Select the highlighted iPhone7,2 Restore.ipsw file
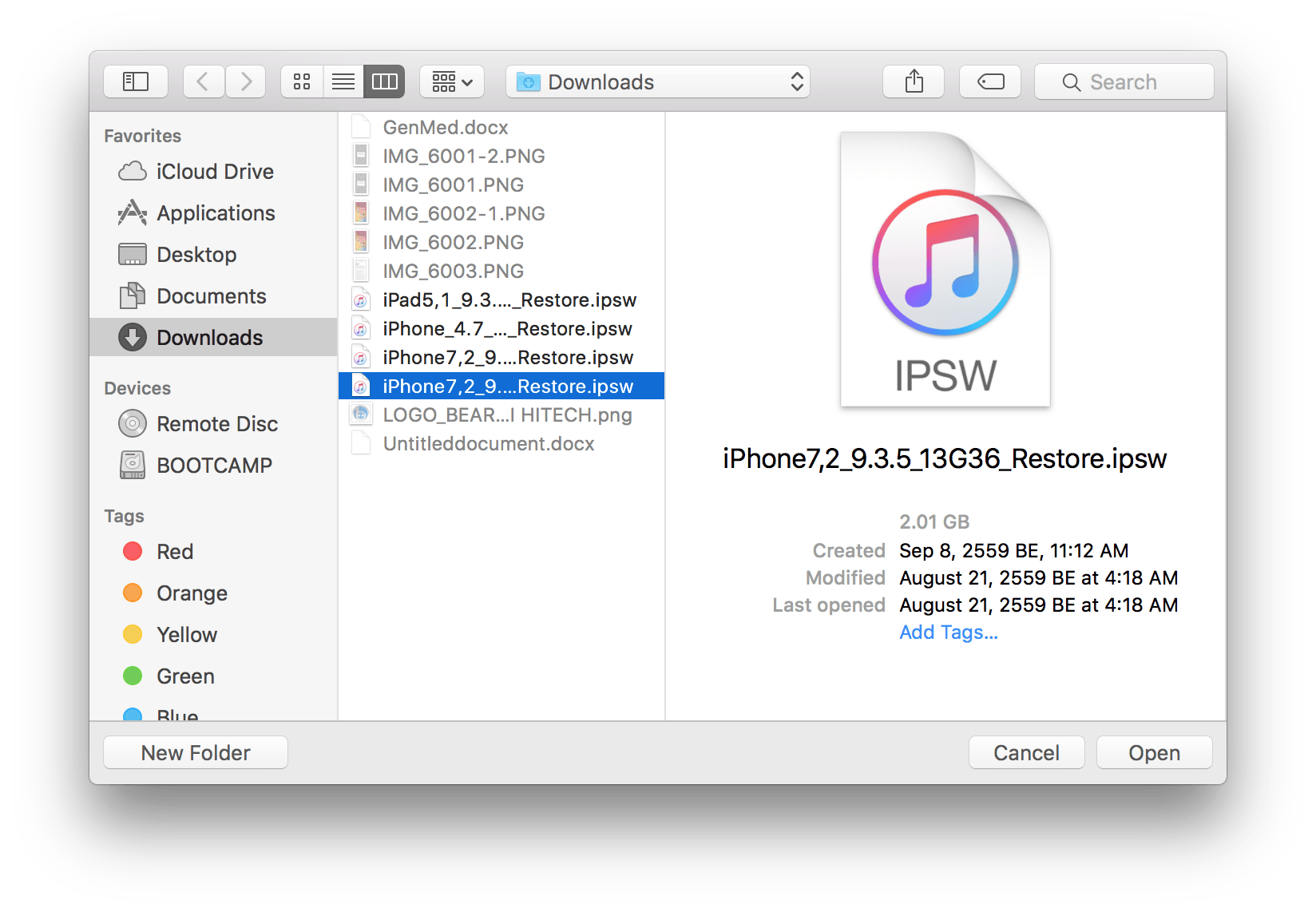This screenshot has width=1316, height=912. point(501,387)
